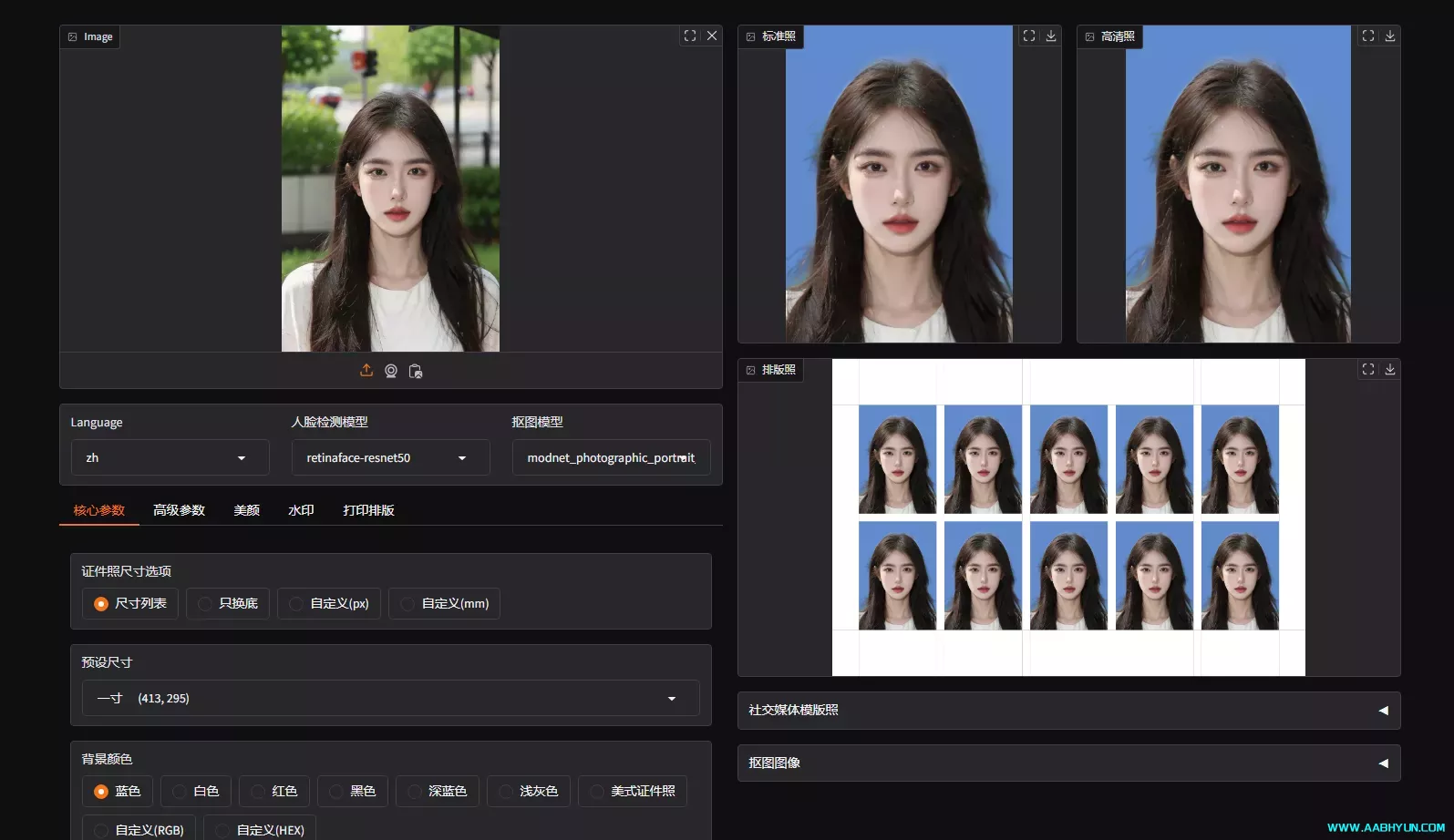Switch to the 高级参数 tab

[179, 510]
